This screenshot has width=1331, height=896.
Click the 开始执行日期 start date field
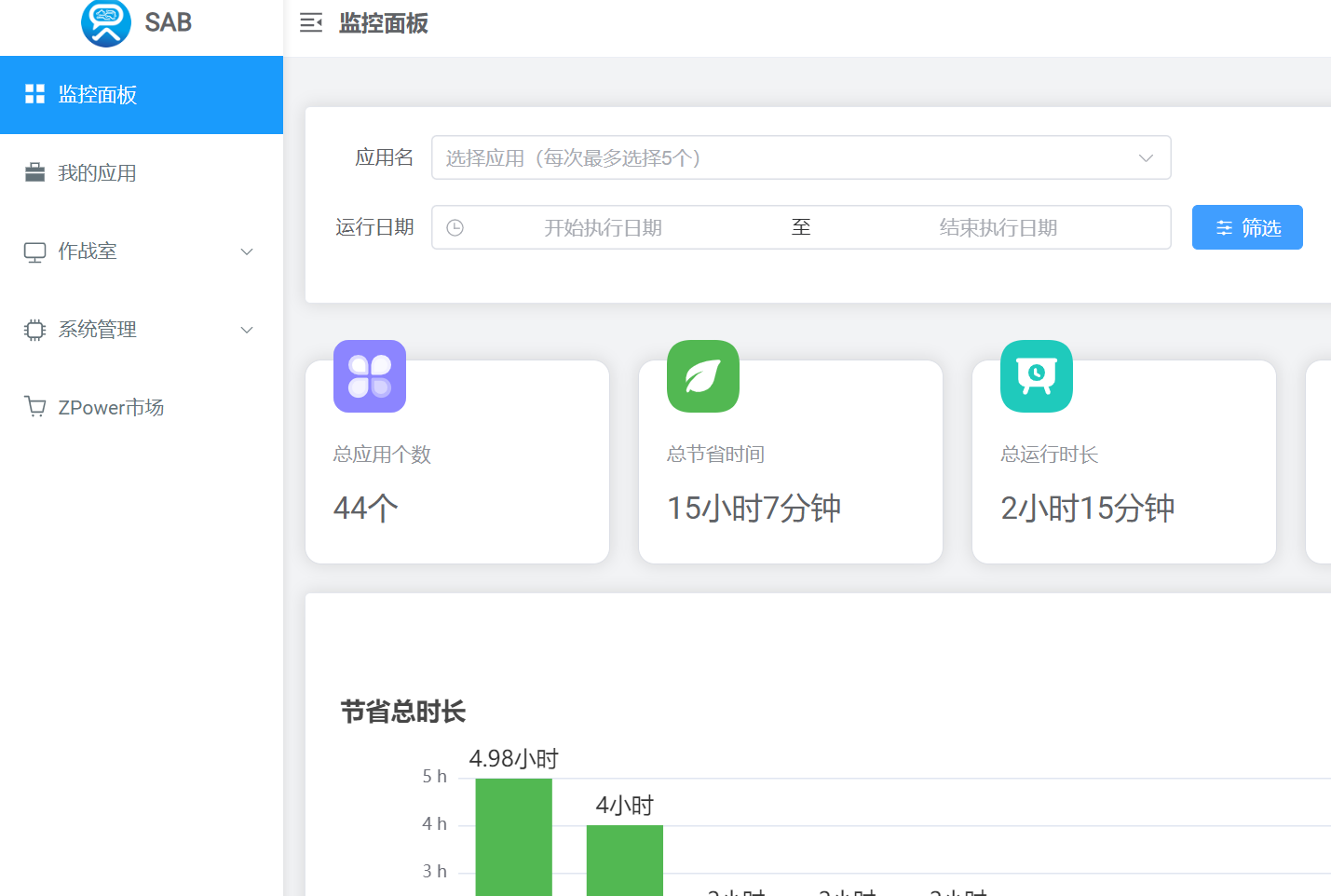[x=604, y=228]
